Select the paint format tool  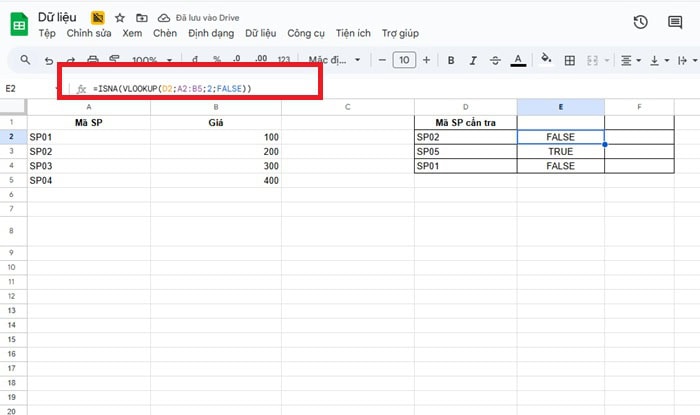[114, 60]
